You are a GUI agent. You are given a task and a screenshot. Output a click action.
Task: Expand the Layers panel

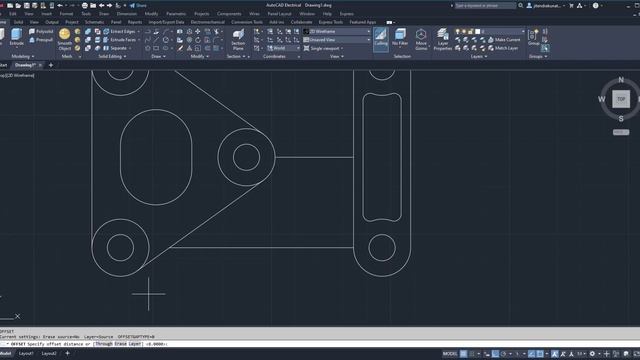479,56
